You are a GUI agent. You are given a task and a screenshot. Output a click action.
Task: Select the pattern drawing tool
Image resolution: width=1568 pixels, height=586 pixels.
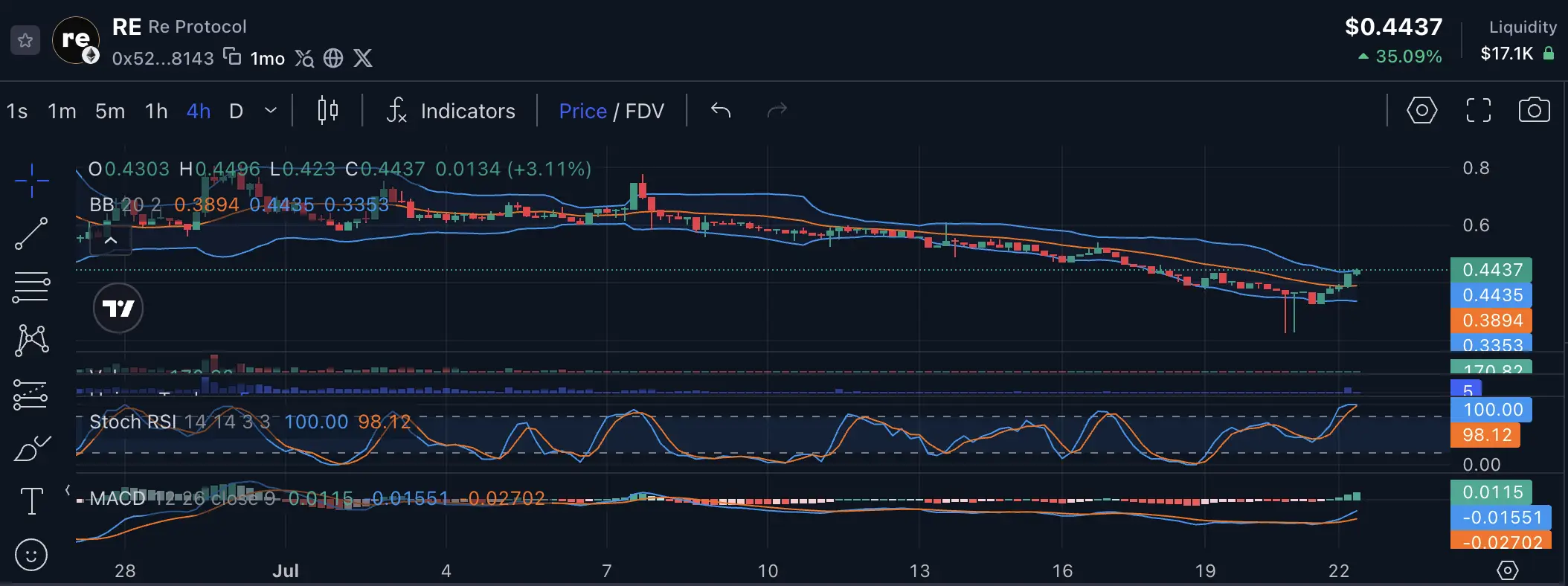point(31,340)
